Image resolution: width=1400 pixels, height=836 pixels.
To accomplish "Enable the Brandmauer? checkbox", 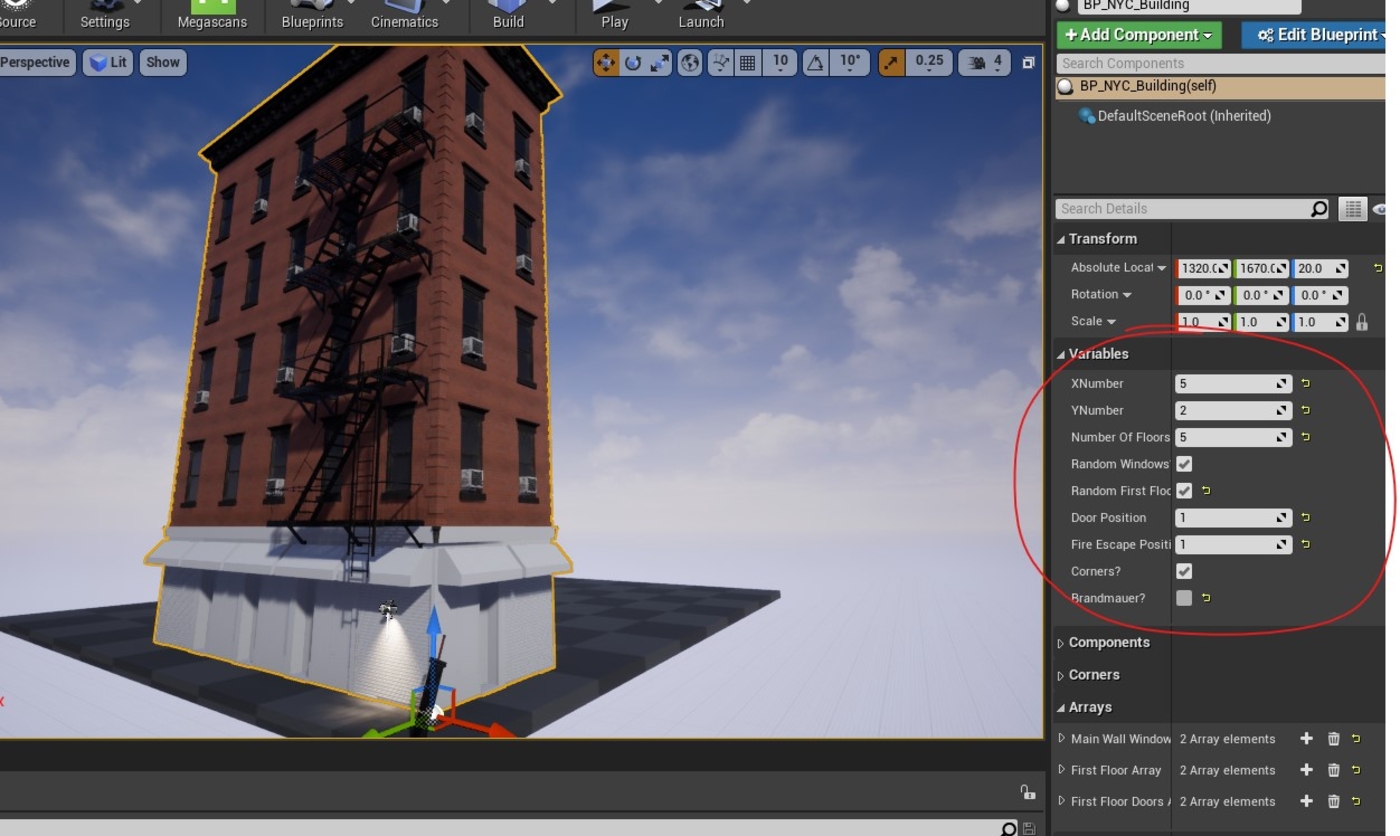I will point(1184,598).
